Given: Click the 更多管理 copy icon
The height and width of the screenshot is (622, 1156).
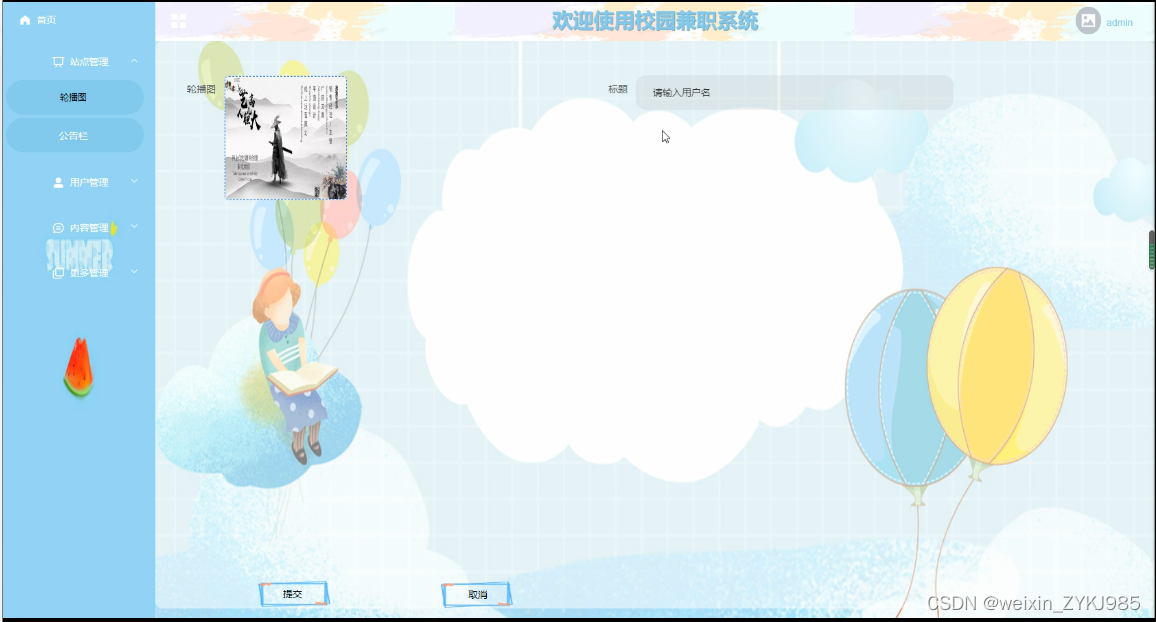Looking at the screenshot, I should click(58, 273).
